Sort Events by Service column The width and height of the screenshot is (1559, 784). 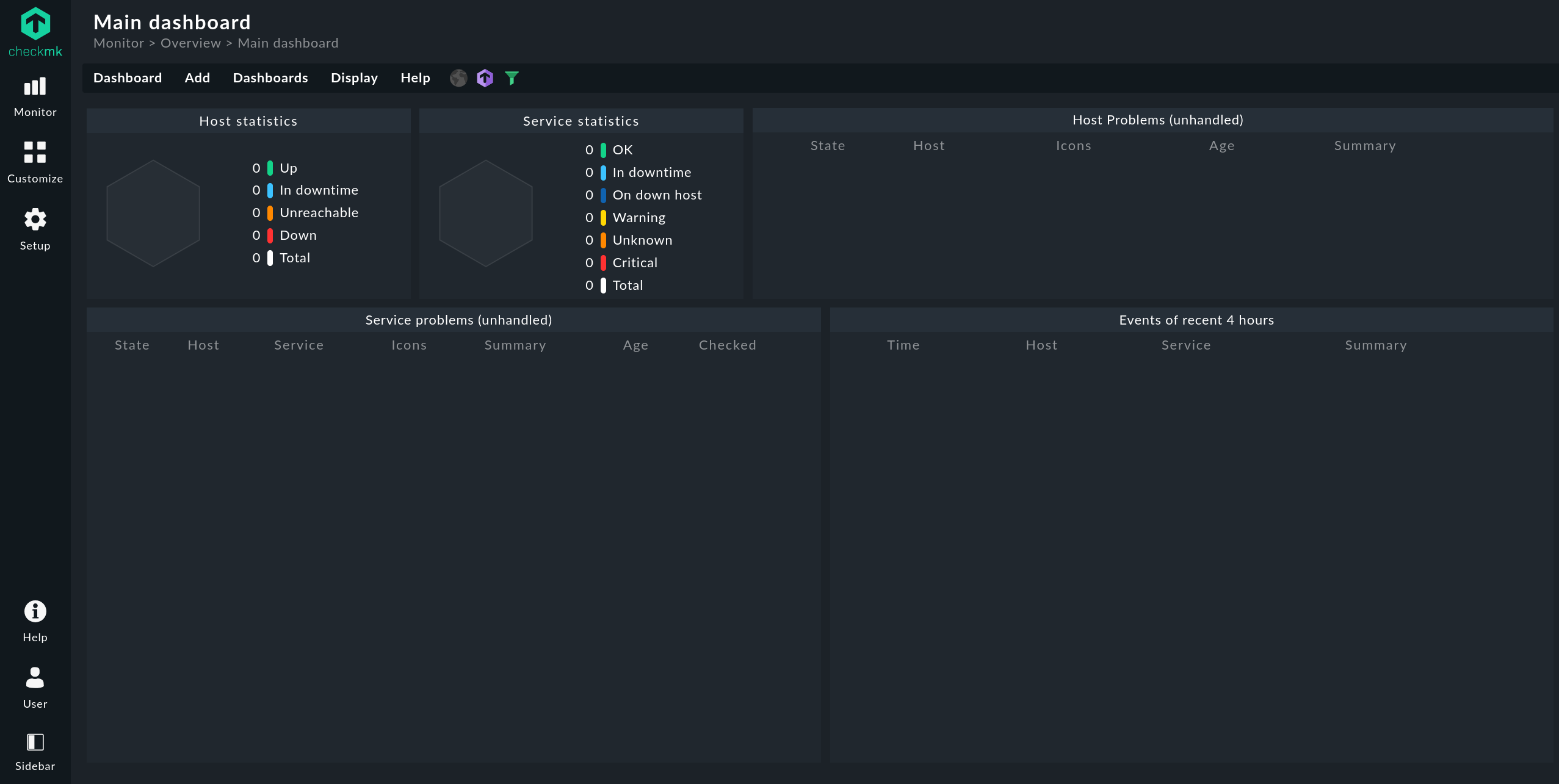(x=1186, y=345)
